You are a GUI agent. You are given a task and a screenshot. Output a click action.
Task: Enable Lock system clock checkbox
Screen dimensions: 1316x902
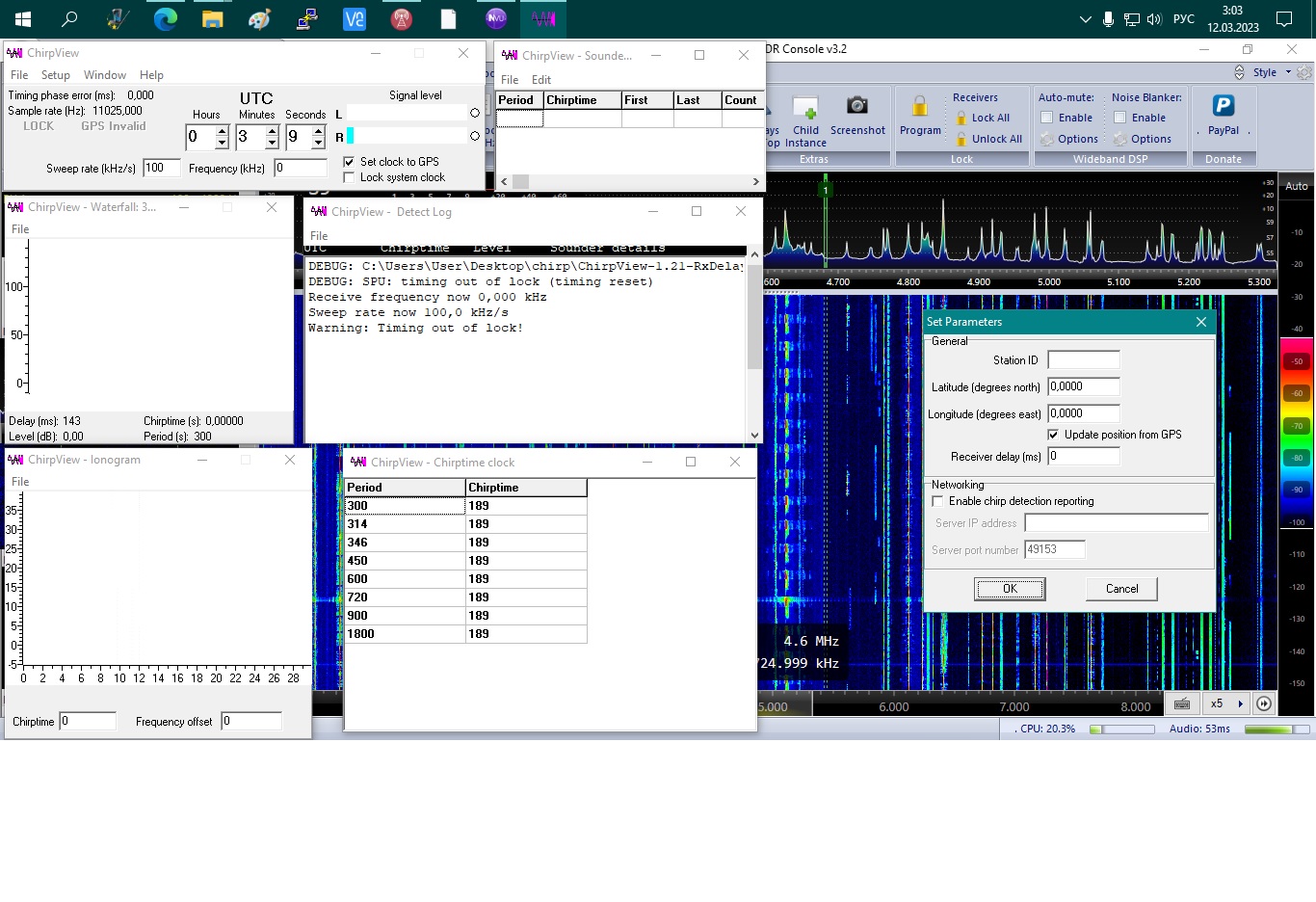pos(349,177)
